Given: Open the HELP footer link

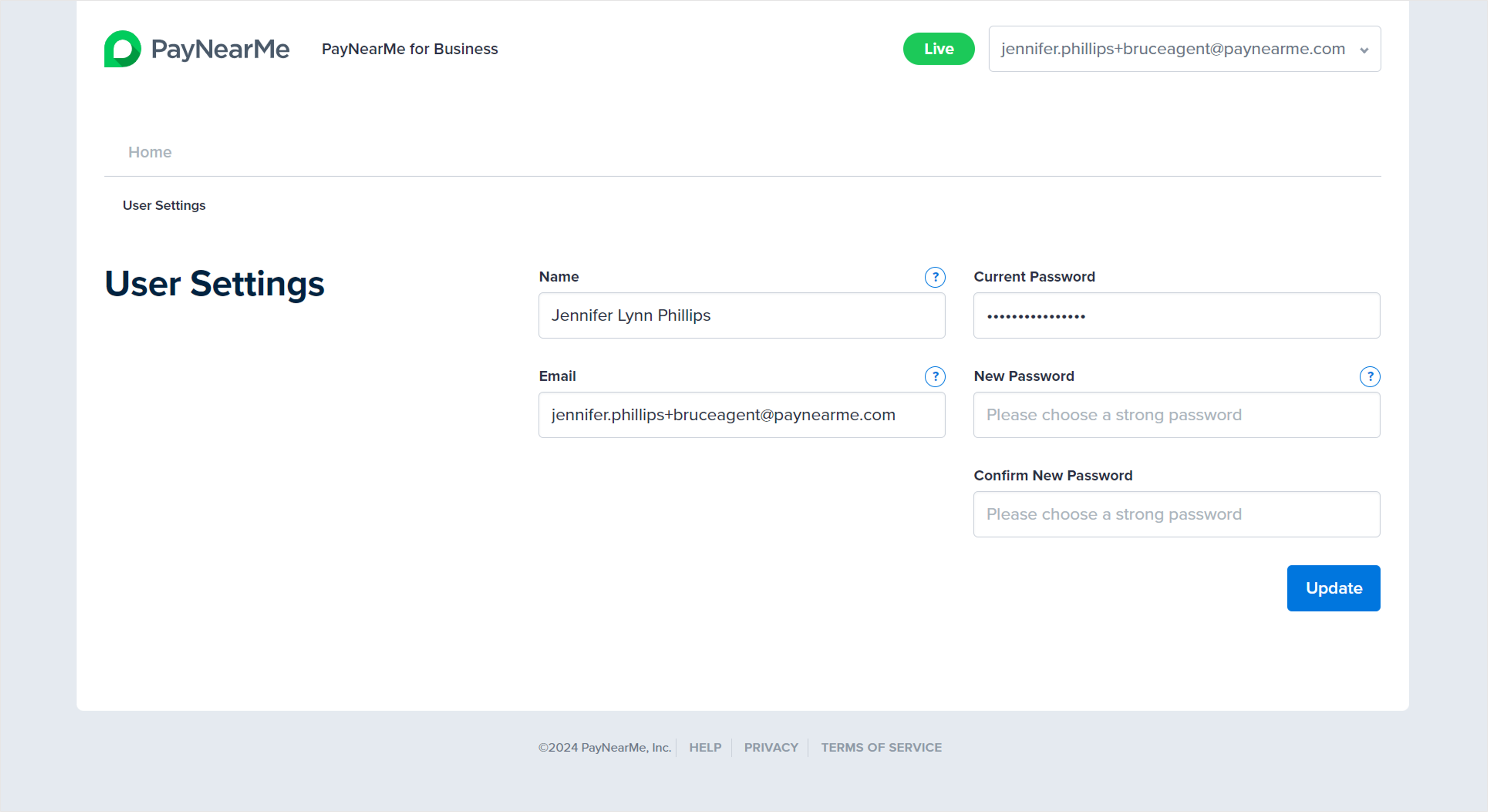Looking at the screenshot, I should click(x=705, y=747).
